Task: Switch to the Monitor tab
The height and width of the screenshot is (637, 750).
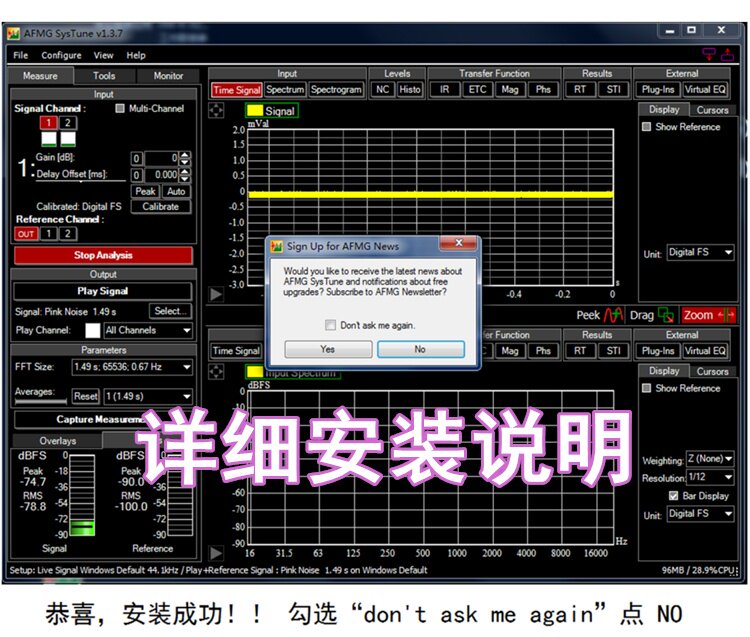Action: (168, 76)
